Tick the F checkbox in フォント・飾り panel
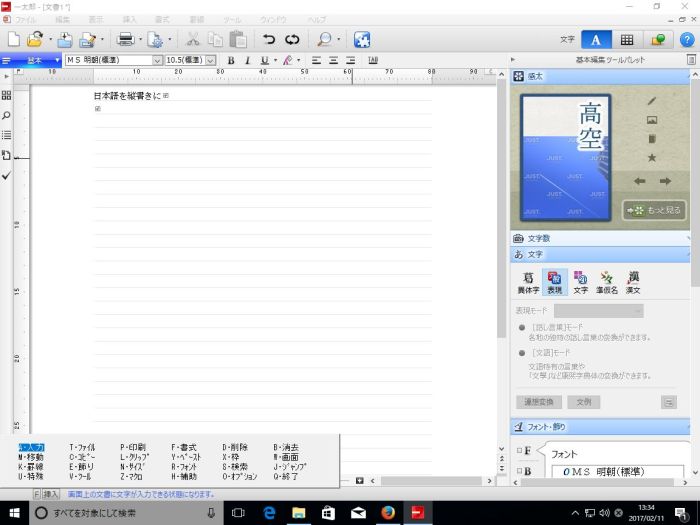 [518, 451]
